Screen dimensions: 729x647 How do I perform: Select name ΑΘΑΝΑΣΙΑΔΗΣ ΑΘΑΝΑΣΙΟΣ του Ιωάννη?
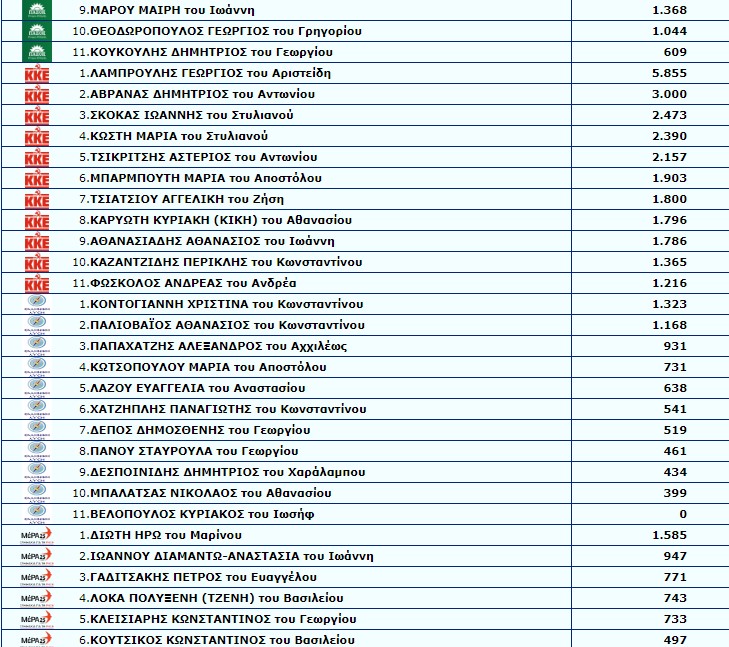(x=212, y=241)
